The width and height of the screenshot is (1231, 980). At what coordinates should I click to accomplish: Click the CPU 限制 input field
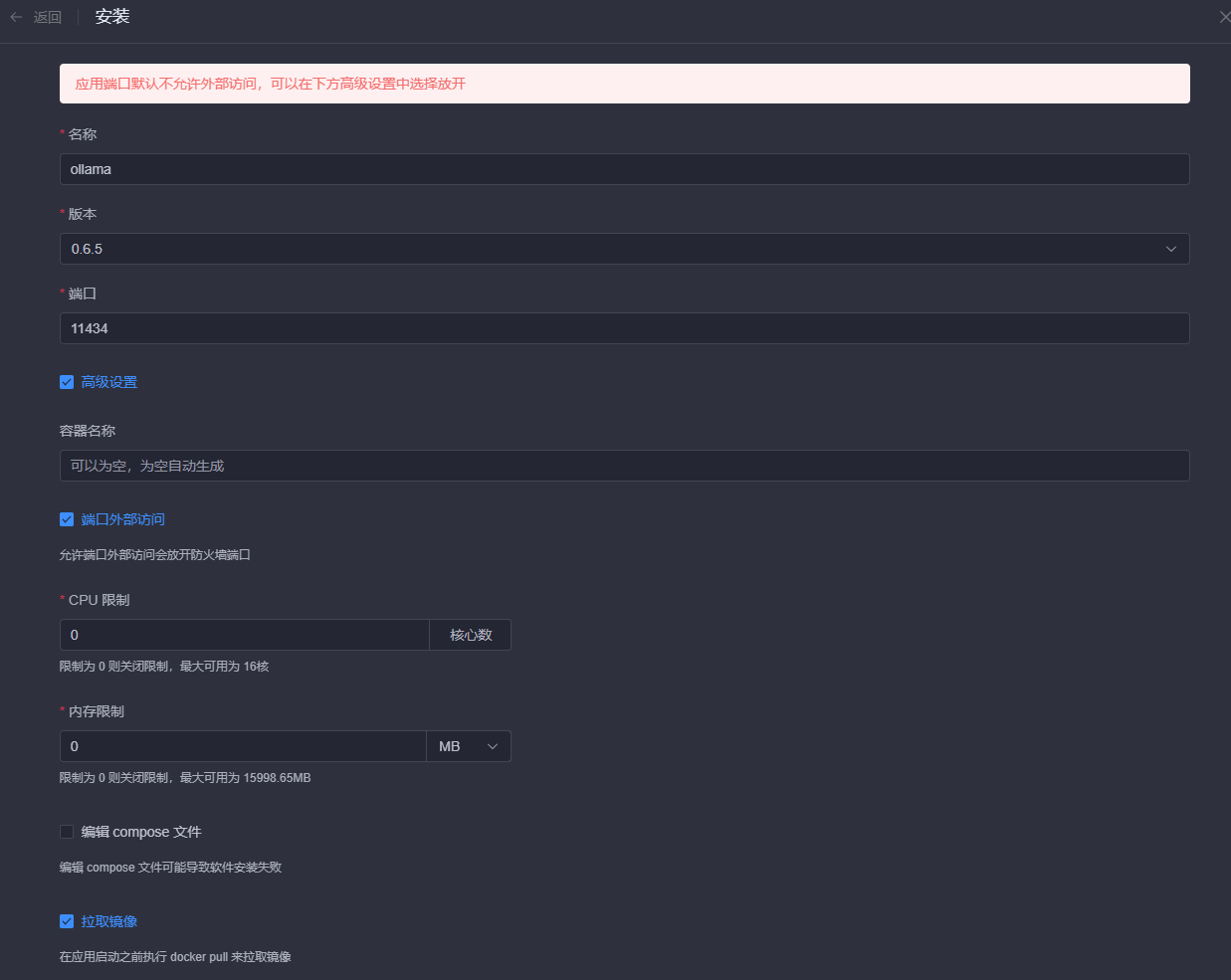[245, 635]
